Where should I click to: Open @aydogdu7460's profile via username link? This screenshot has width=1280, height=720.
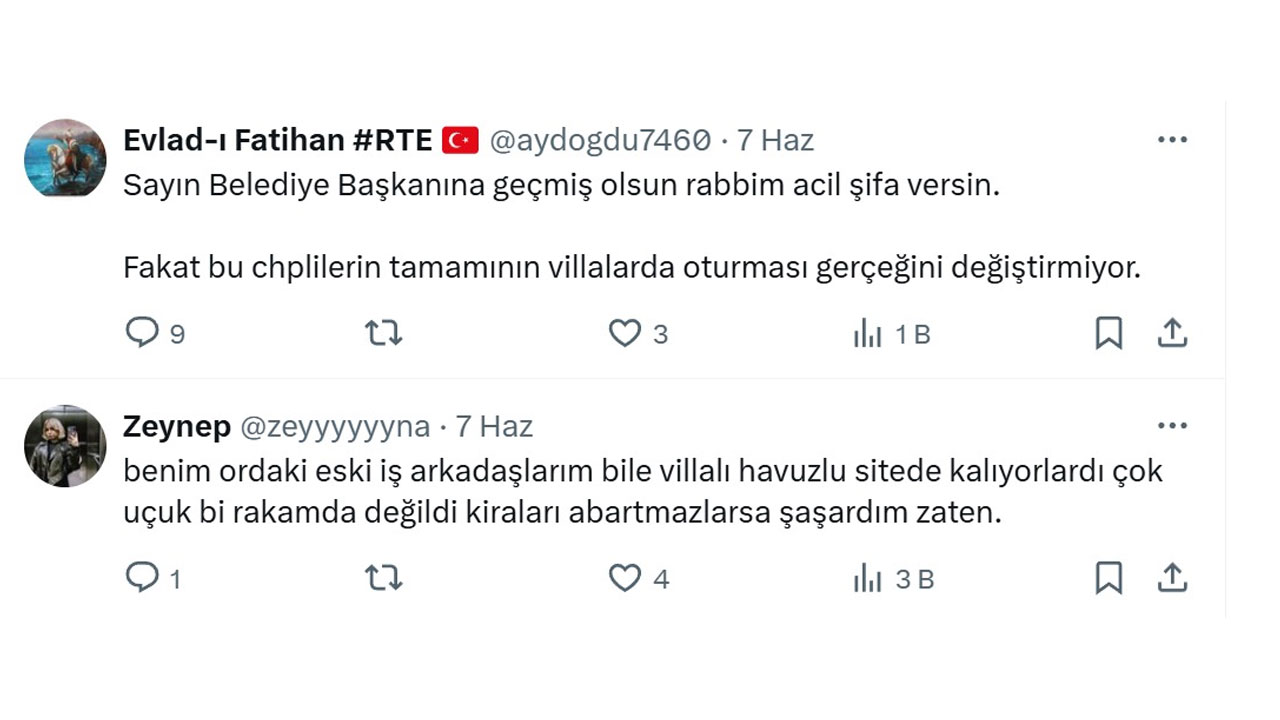click(x=598, y=140)
